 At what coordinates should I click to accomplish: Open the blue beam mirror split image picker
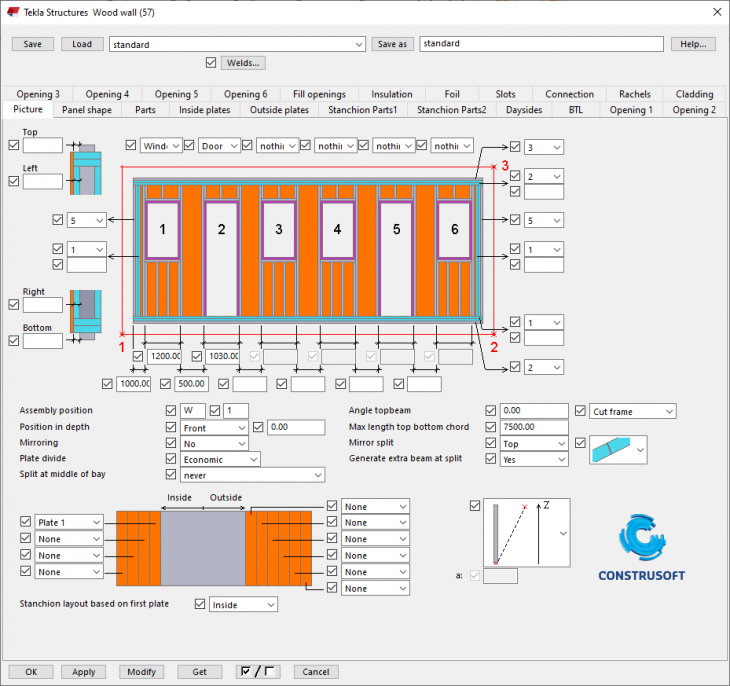(619, 449)
